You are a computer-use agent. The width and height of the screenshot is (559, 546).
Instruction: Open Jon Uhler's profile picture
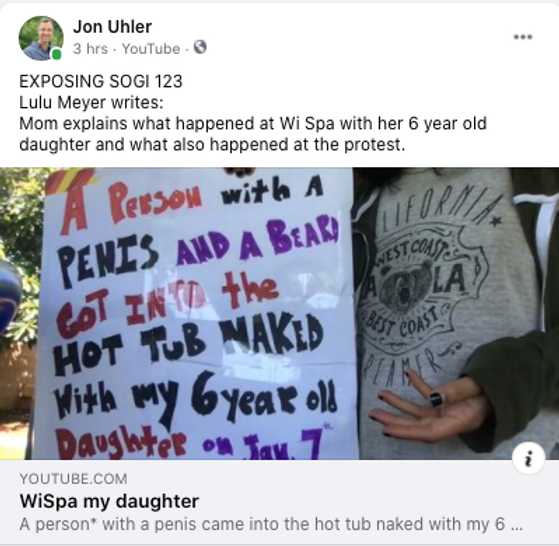pos(41,38)
